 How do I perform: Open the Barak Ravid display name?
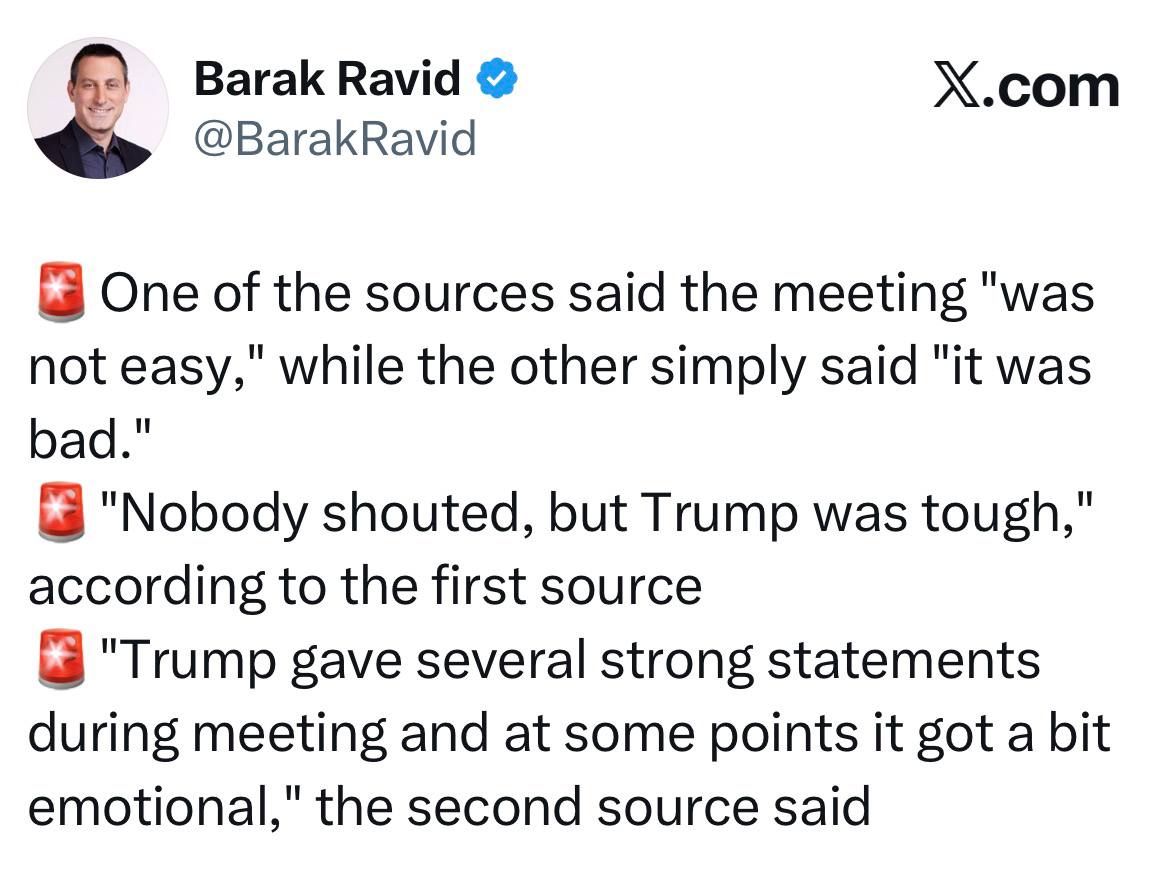click(327, 79)
